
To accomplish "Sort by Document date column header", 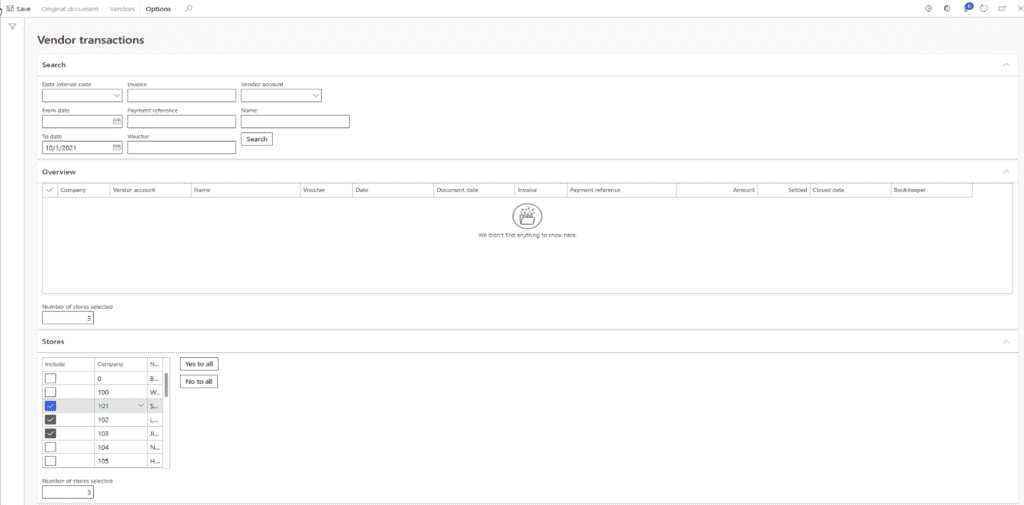I will (457, 190).
